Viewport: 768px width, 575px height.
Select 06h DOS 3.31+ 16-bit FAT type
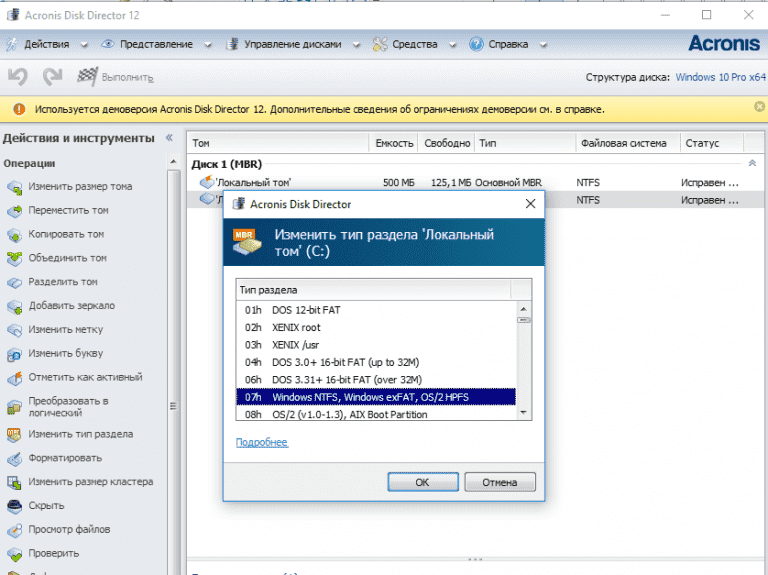376,380
